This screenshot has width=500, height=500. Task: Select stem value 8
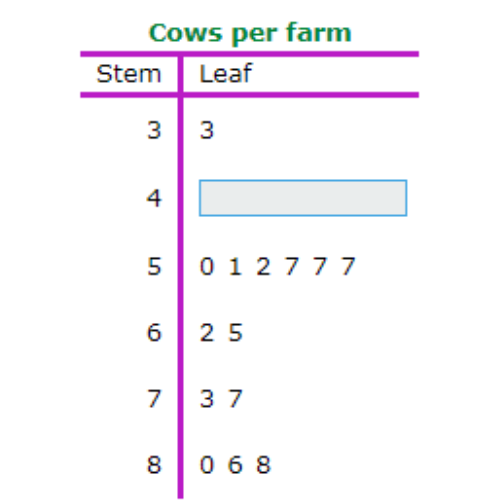154,465
